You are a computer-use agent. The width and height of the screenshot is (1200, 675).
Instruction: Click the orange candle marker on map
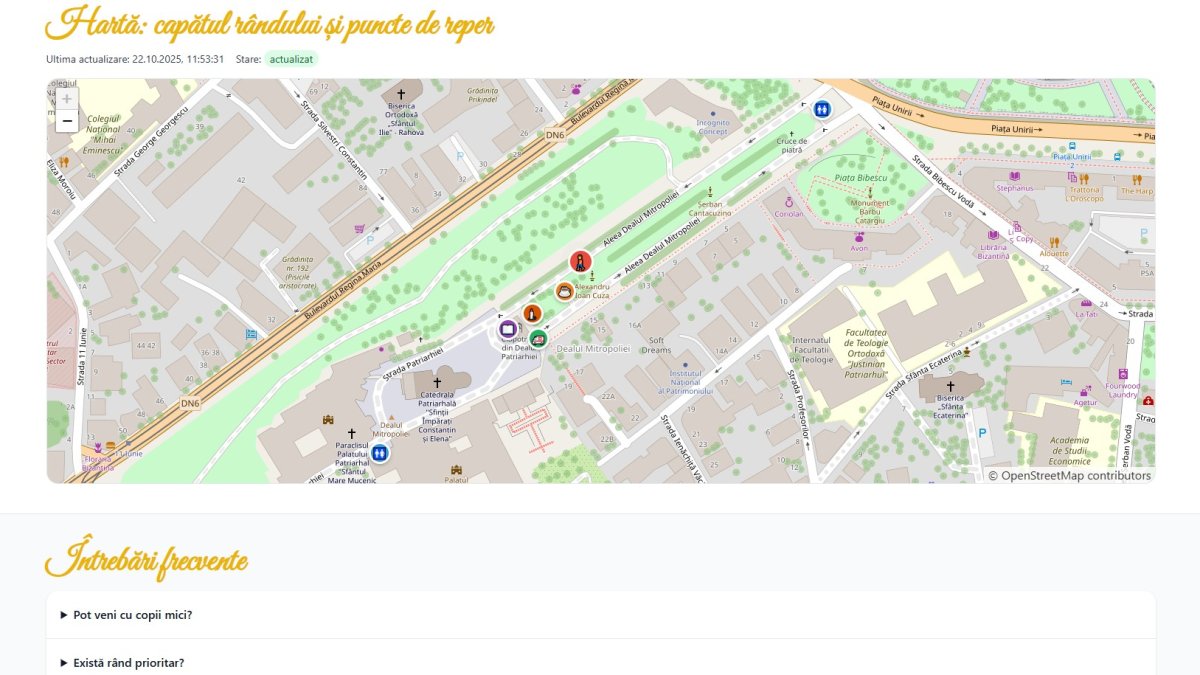(533, 313)
